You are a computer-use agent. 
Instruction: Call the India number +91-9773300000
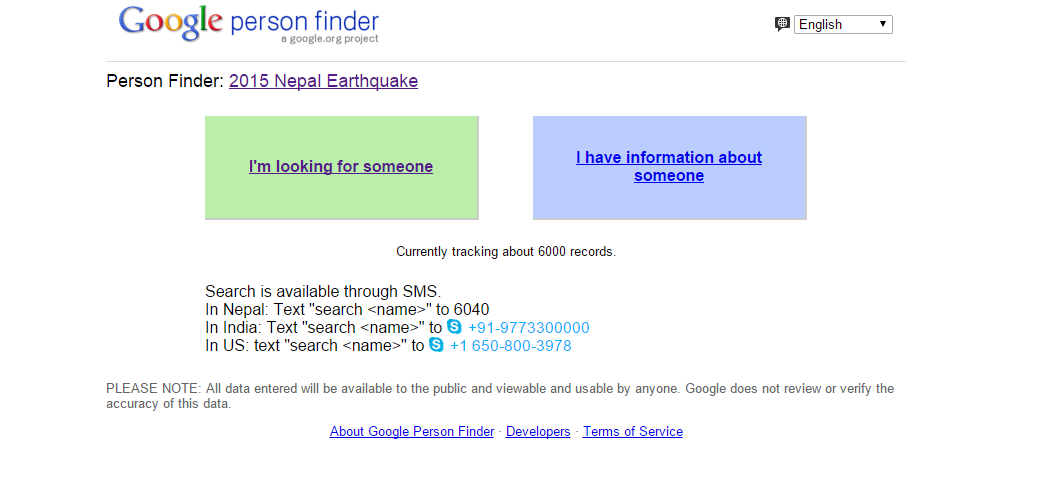coord(528,328)
